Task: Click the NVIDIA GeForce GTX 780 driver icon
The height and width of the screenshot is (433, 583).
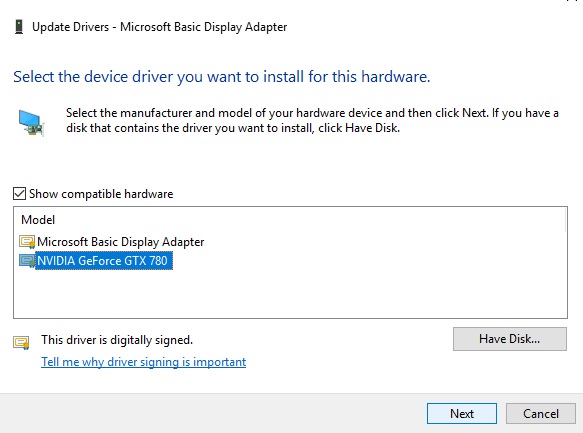Action: pyautogui.click(x=27, y=261)
